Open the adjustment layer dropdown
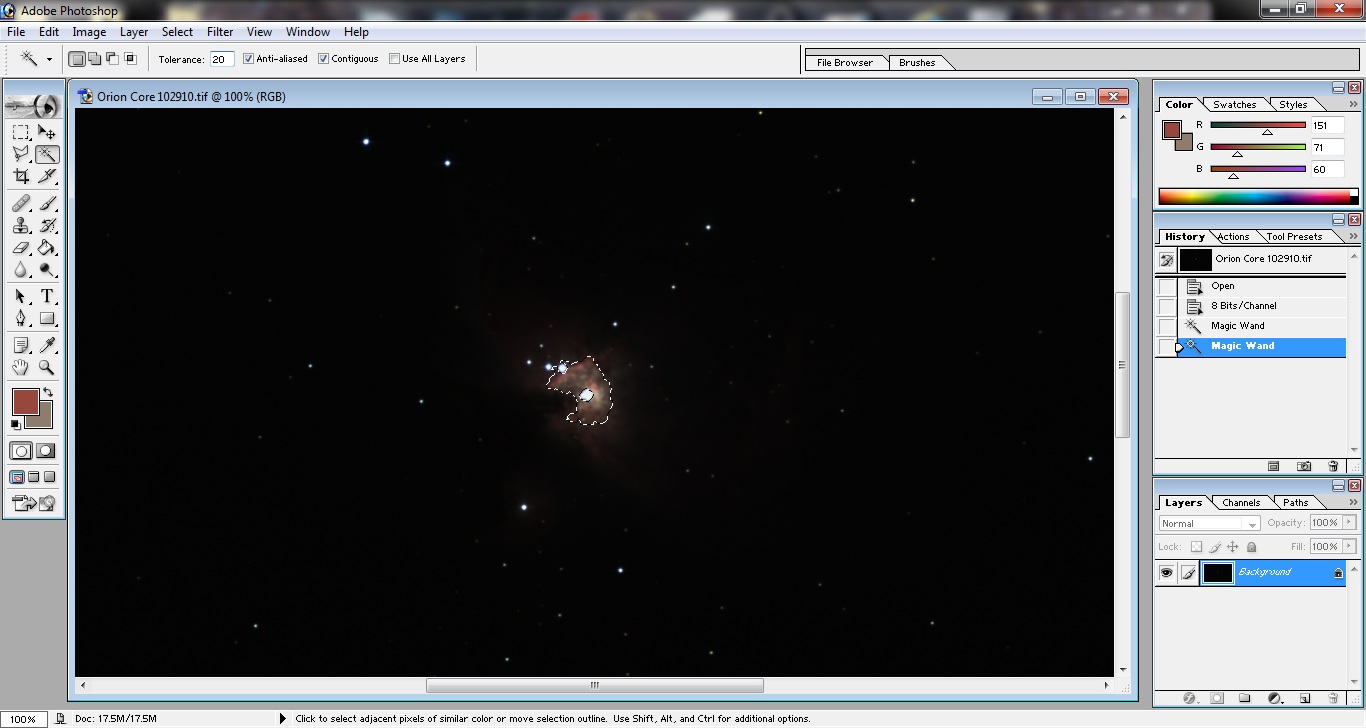This screenshot has height=728, width=1366. pos(1275,698)
